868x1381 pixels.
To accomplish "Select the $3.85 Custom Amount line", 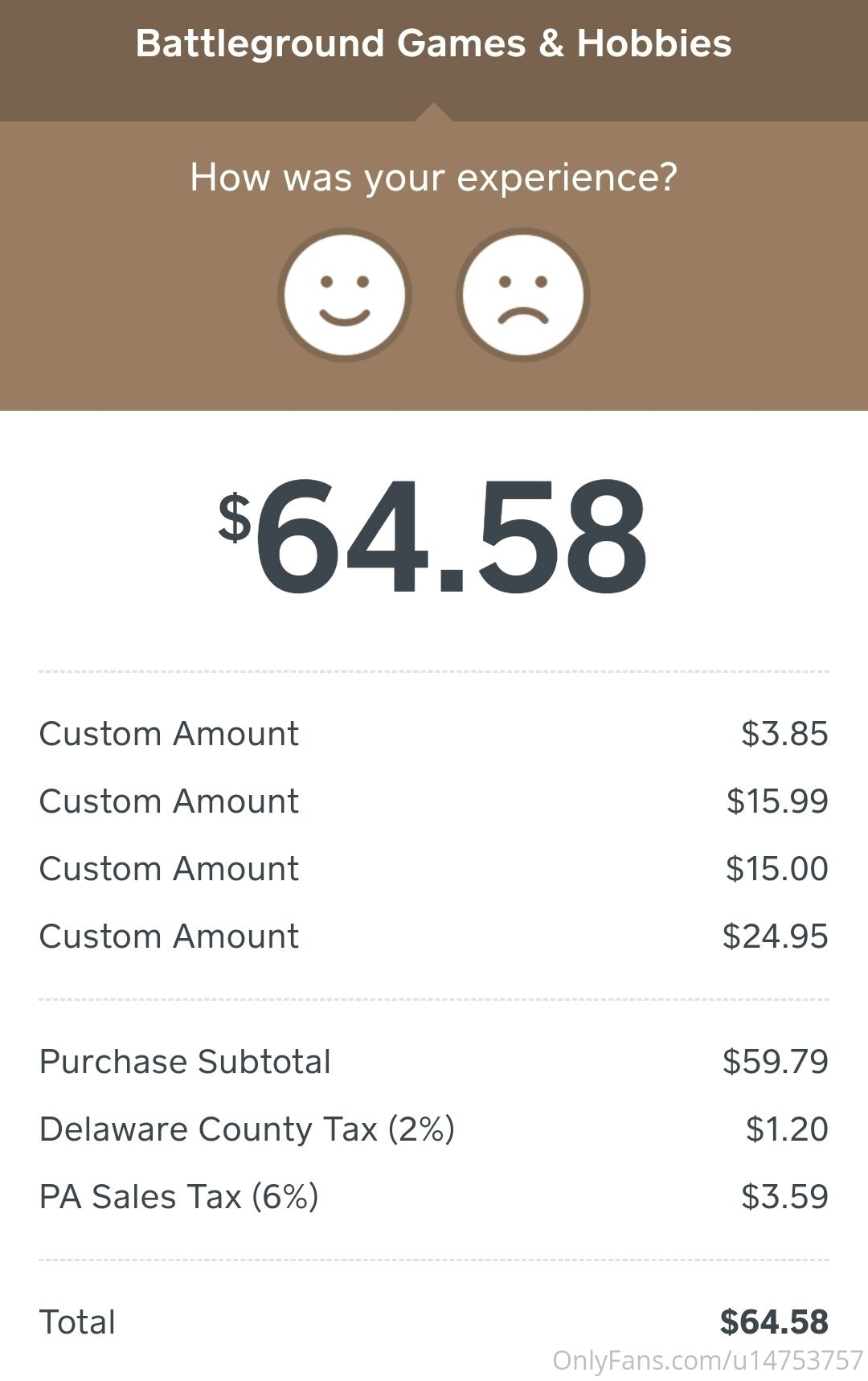I will click(x=434, y=734).
